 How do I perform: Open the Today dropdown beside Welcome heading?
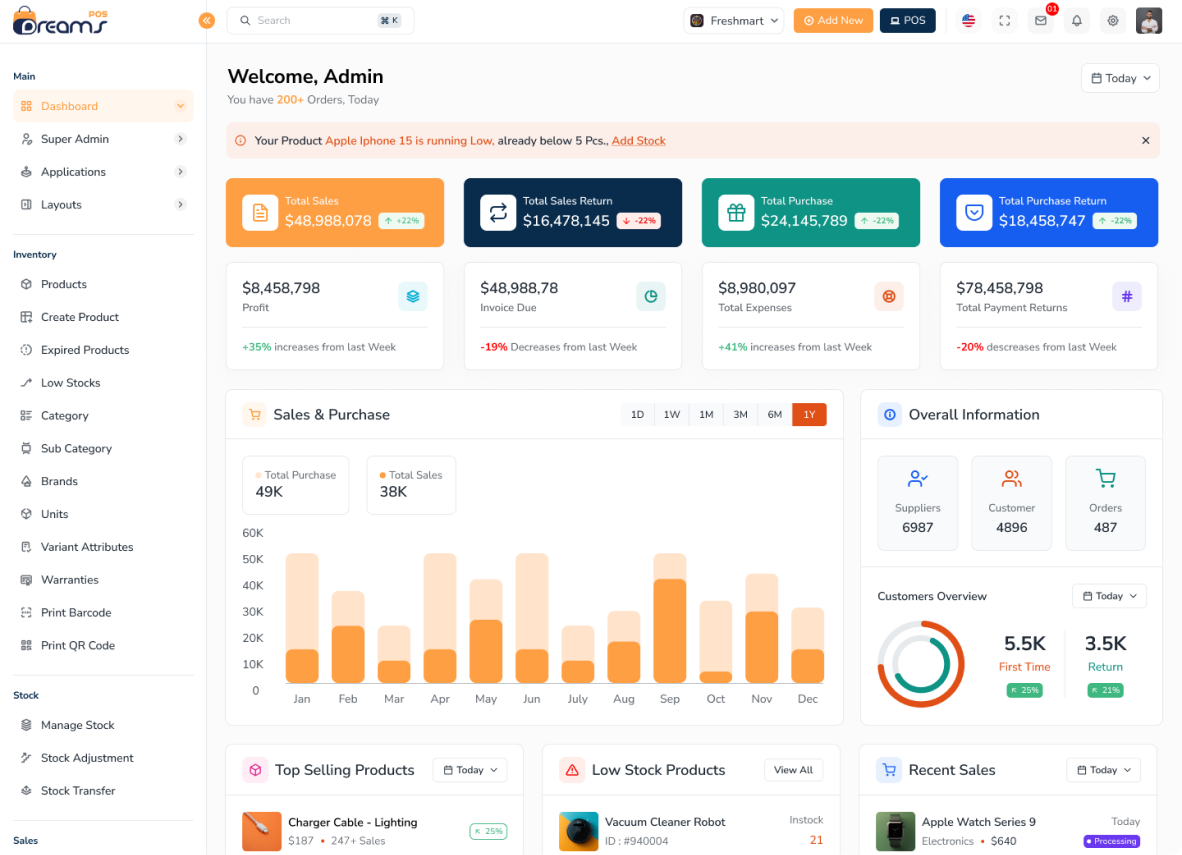tap(1121, 78)
